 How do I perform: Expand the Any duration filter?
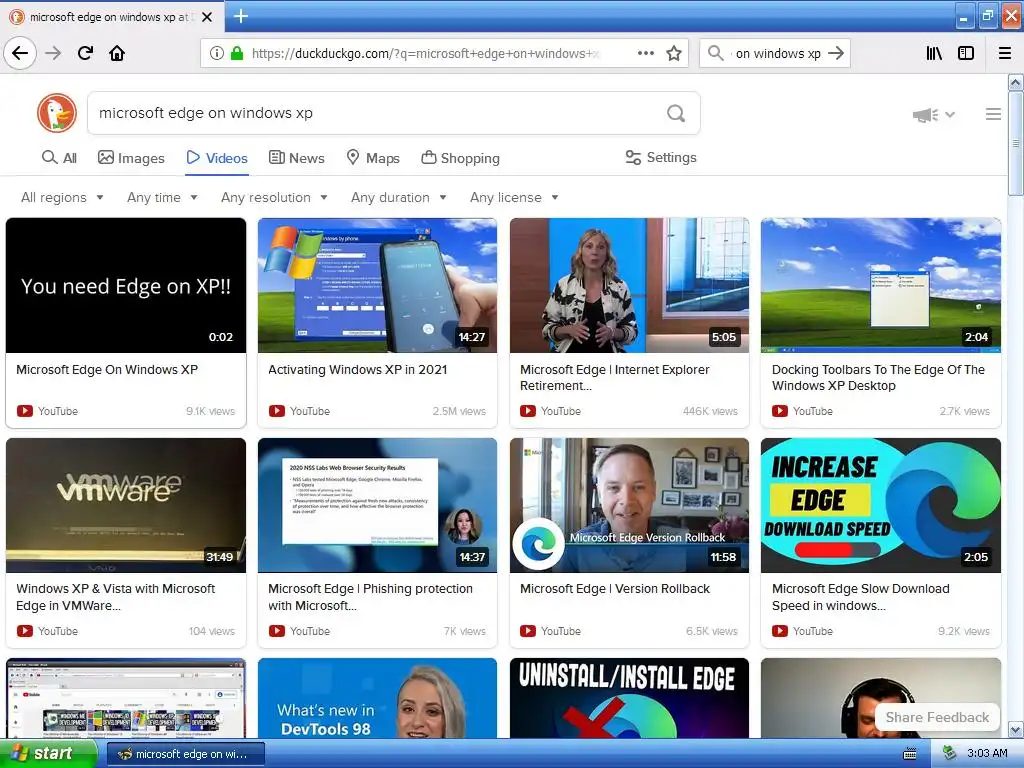pyautogui.click(x=398, y=197)
